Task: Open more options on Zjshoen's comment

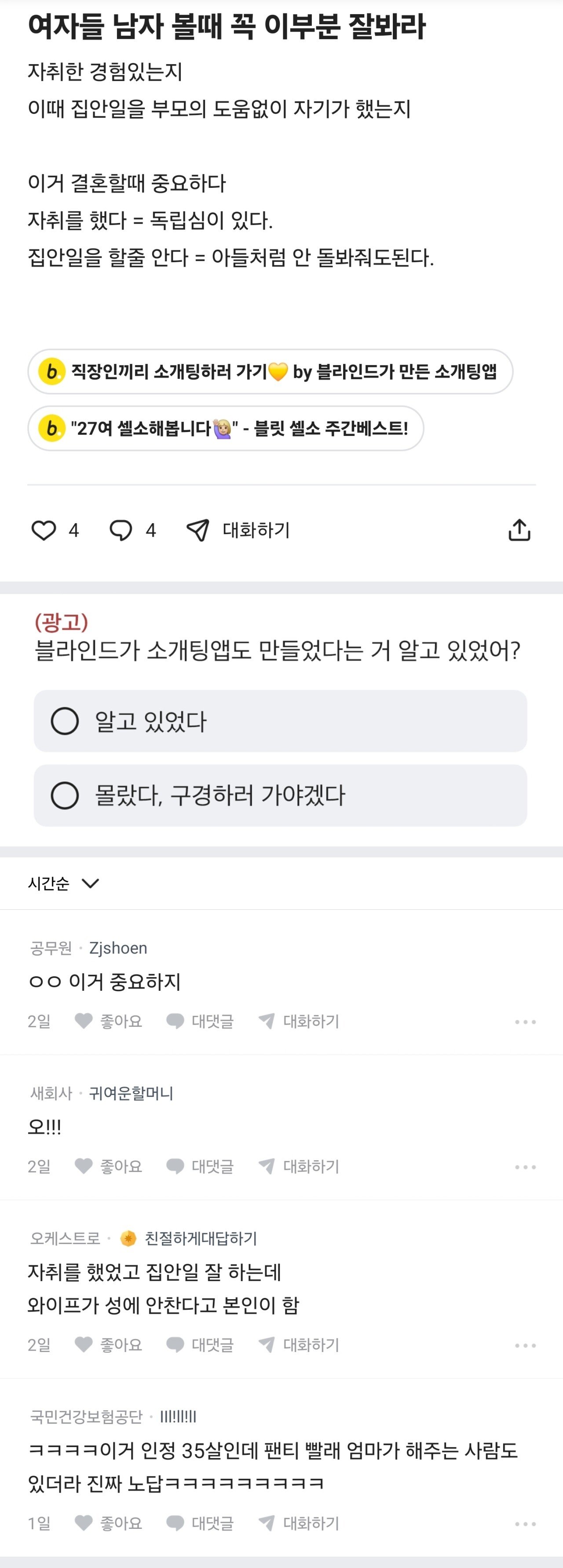Action: tap(525, 1022)
